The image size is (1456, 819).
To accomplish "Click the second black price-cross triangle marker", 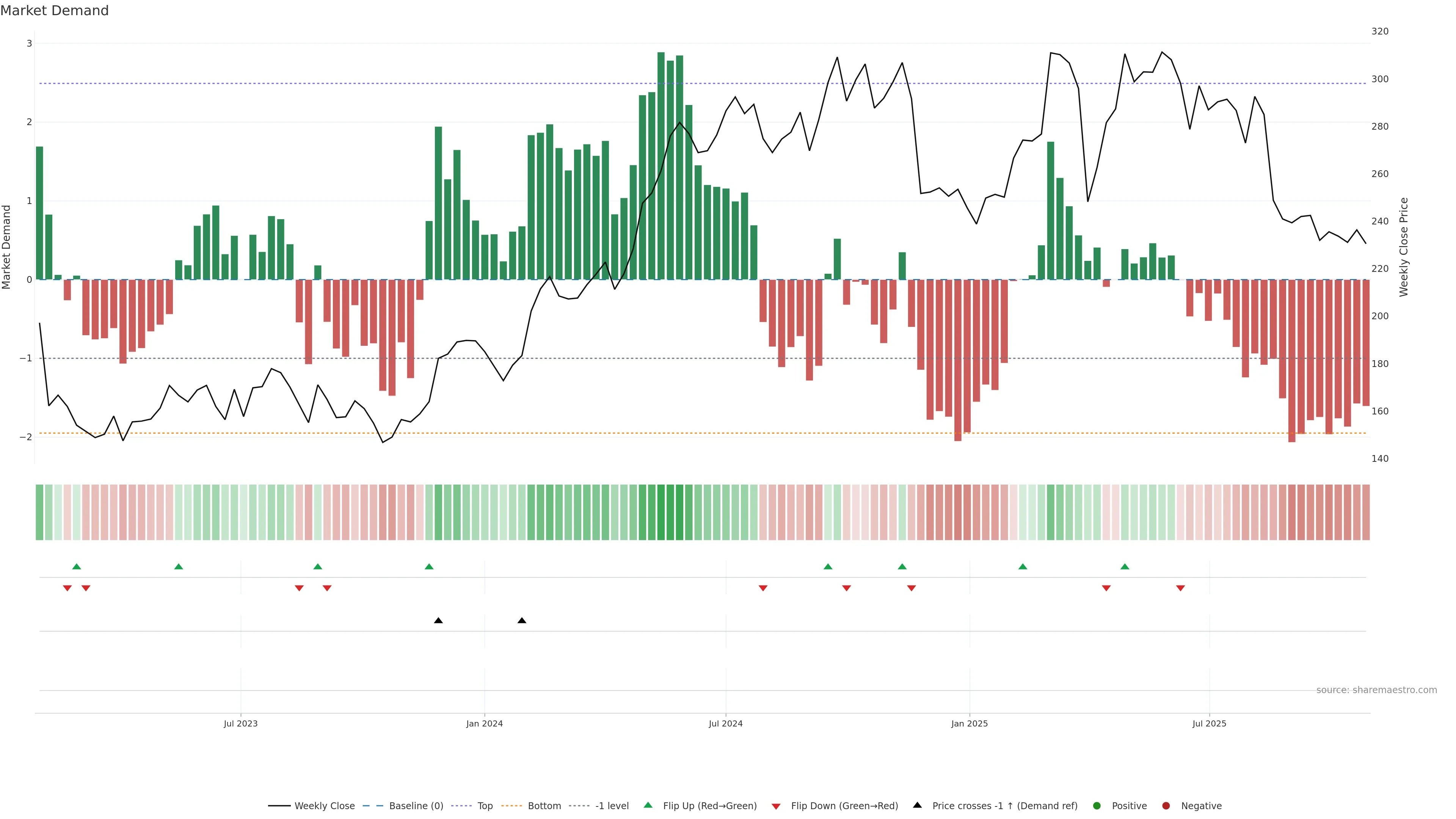I will (x=522, y=621).
